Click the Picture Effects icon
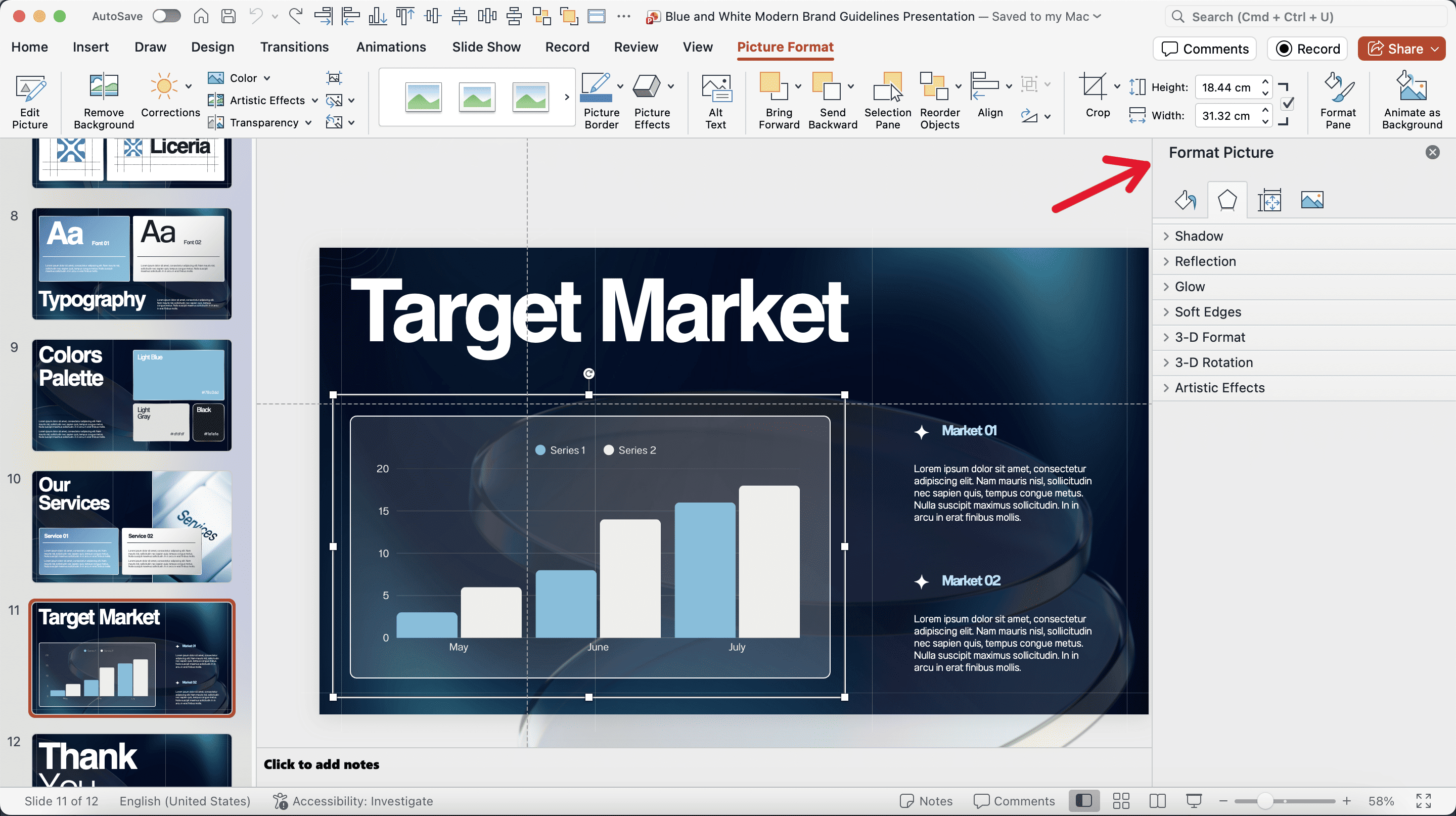 coord(646,87)
